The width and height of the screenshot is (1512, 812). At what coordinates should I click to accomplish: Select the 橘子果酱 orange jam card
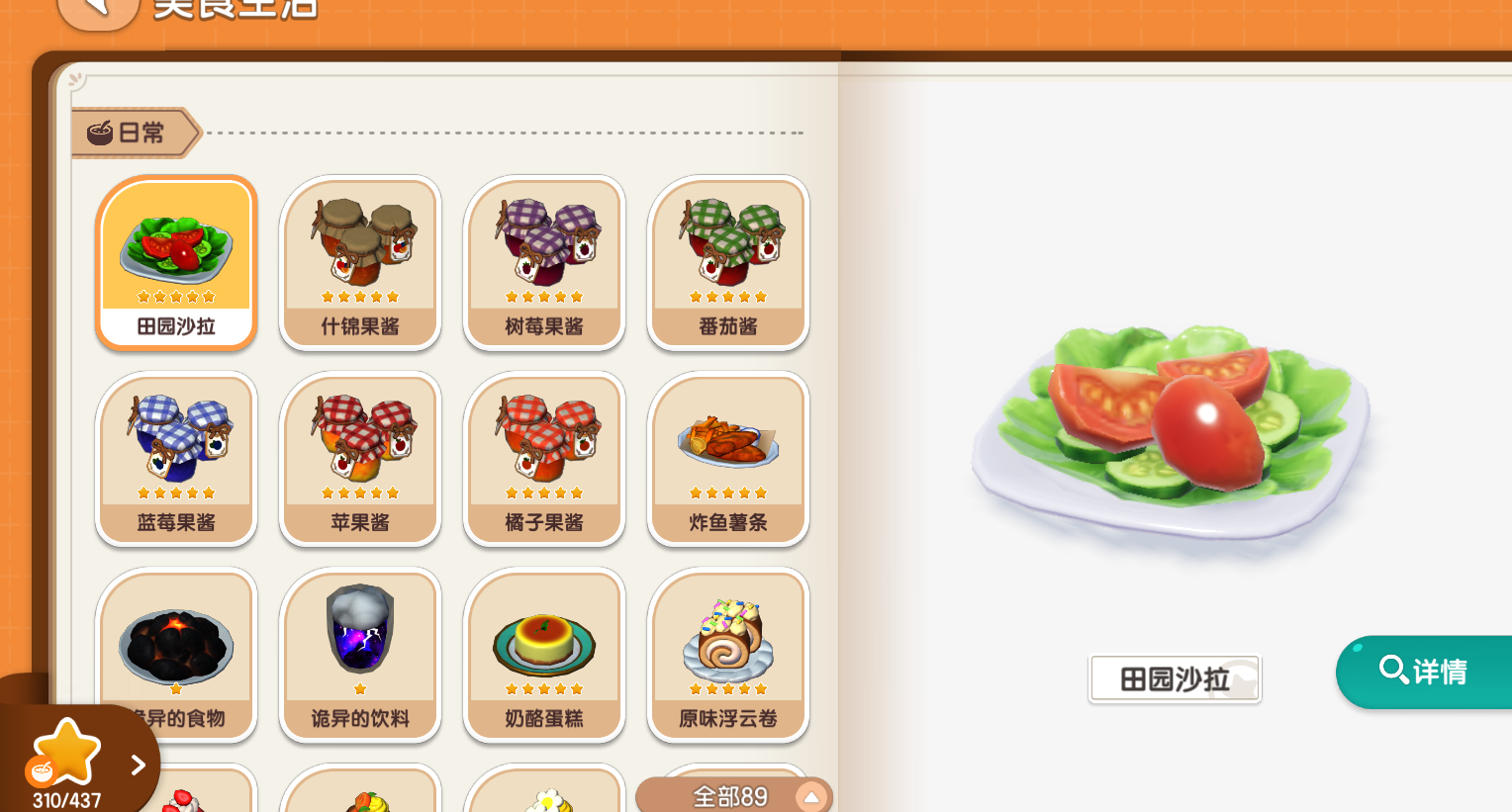544,459
